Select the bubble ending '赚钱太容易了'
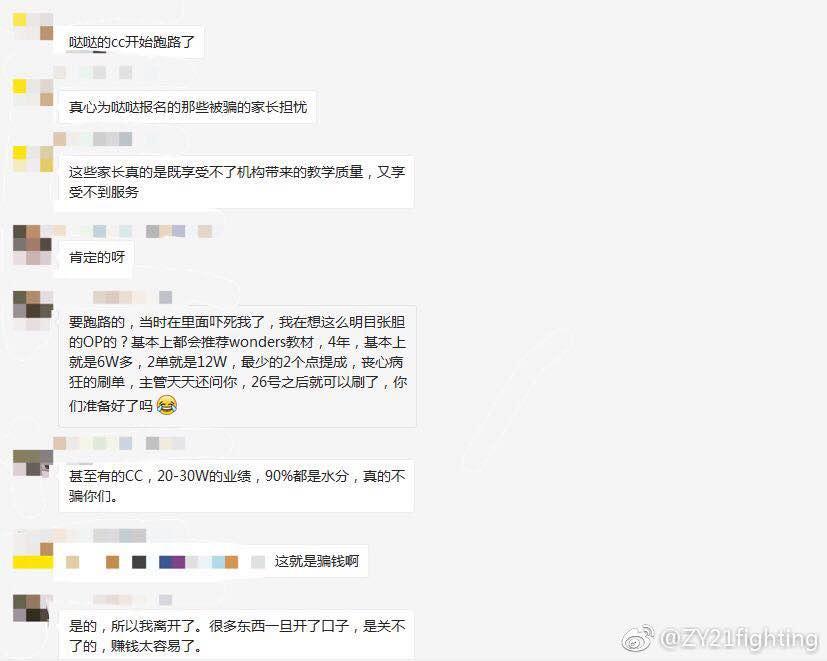Viewport: 827px width, 661px height. click(x=236, y=636)
